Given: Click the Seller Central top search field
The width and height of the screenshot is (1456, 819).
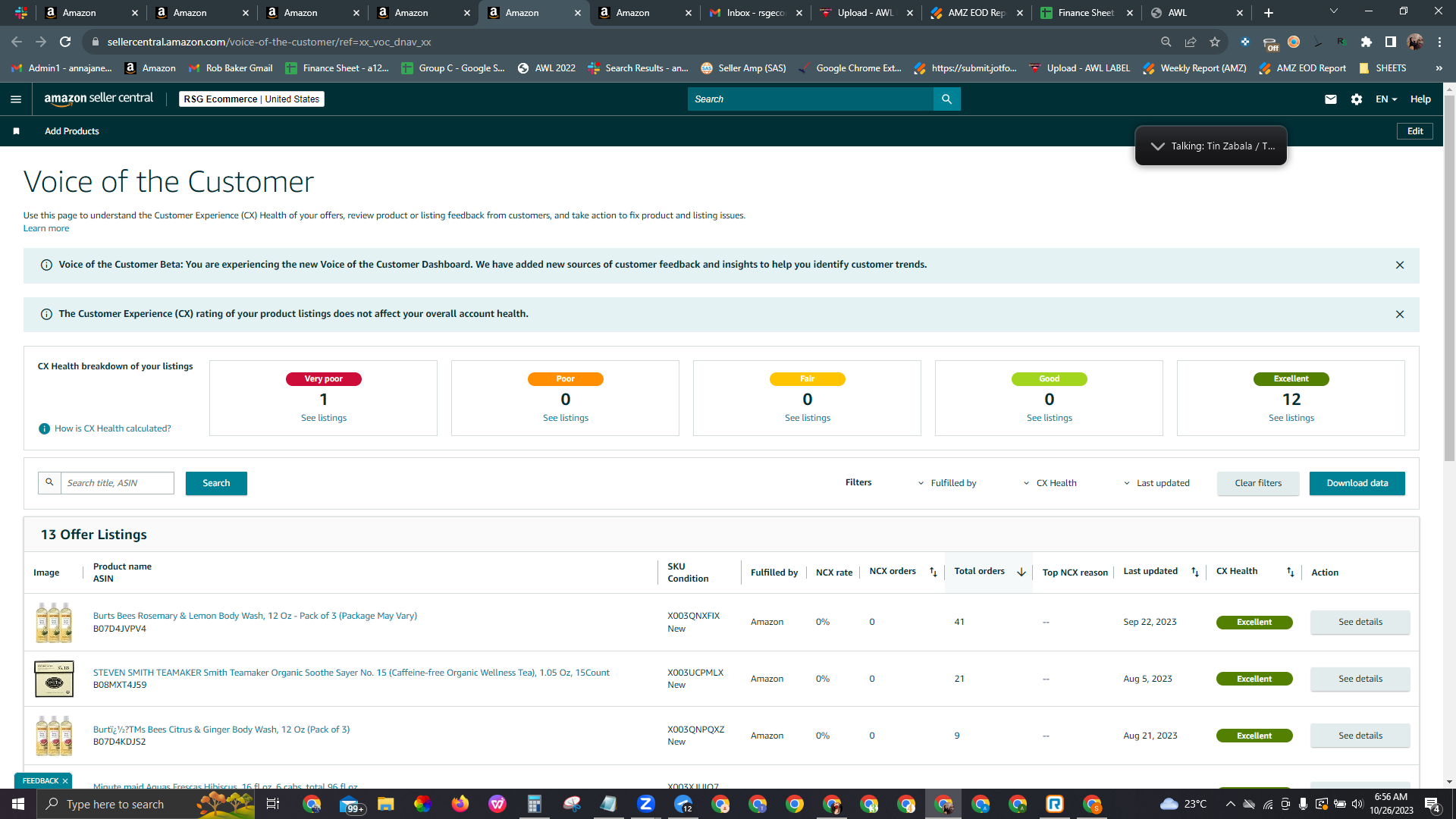Looking at the screenshot, I should pos(811,99).
